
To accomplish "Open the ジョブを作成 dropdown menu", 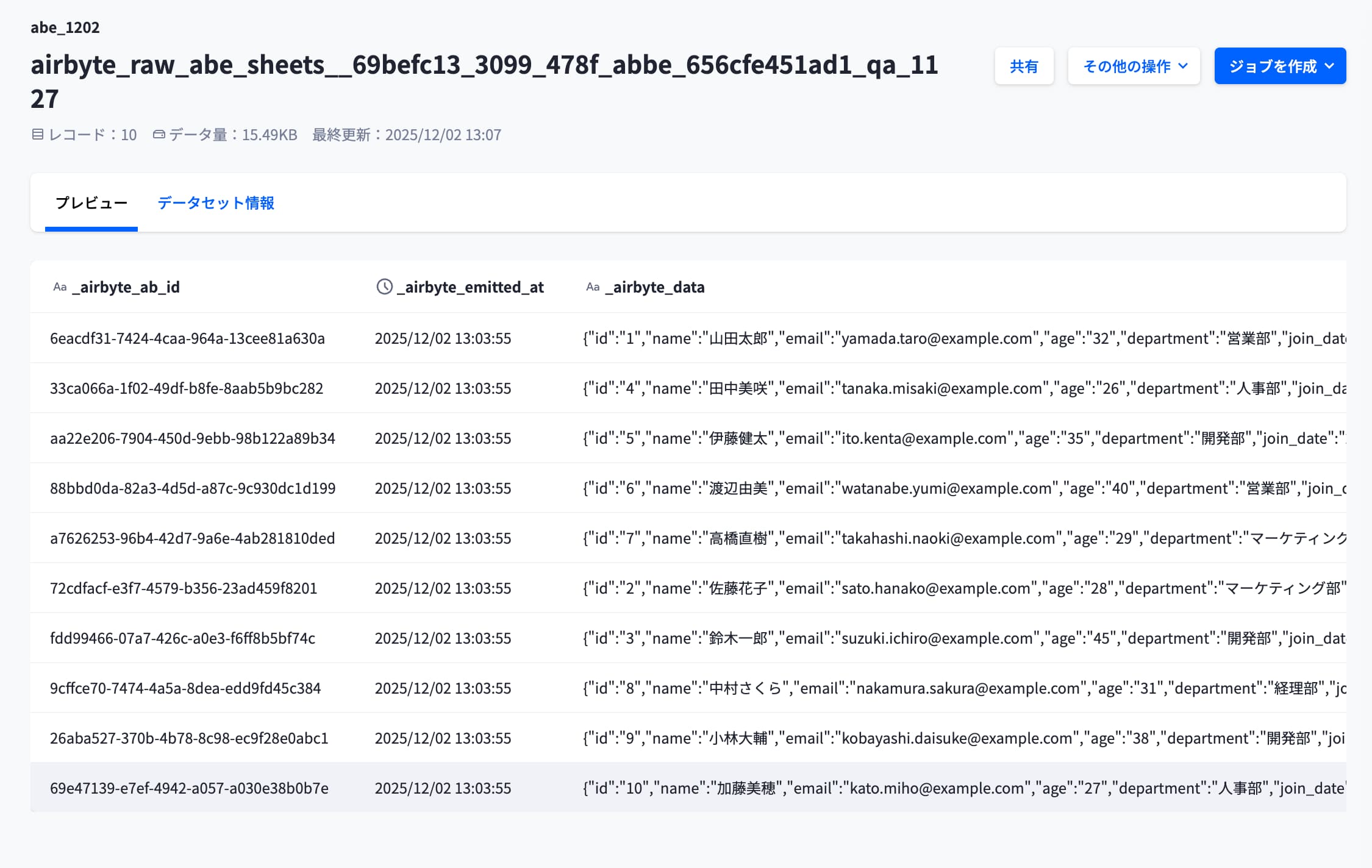I will pyautogui.click(x=1280, y=66).
